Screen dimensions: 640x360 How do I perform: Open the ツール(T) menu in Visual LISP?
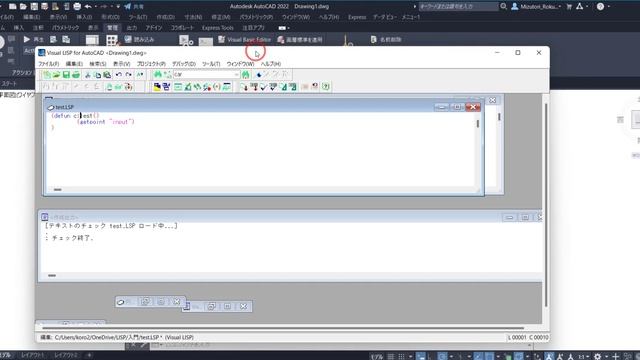tap(211, 64)
